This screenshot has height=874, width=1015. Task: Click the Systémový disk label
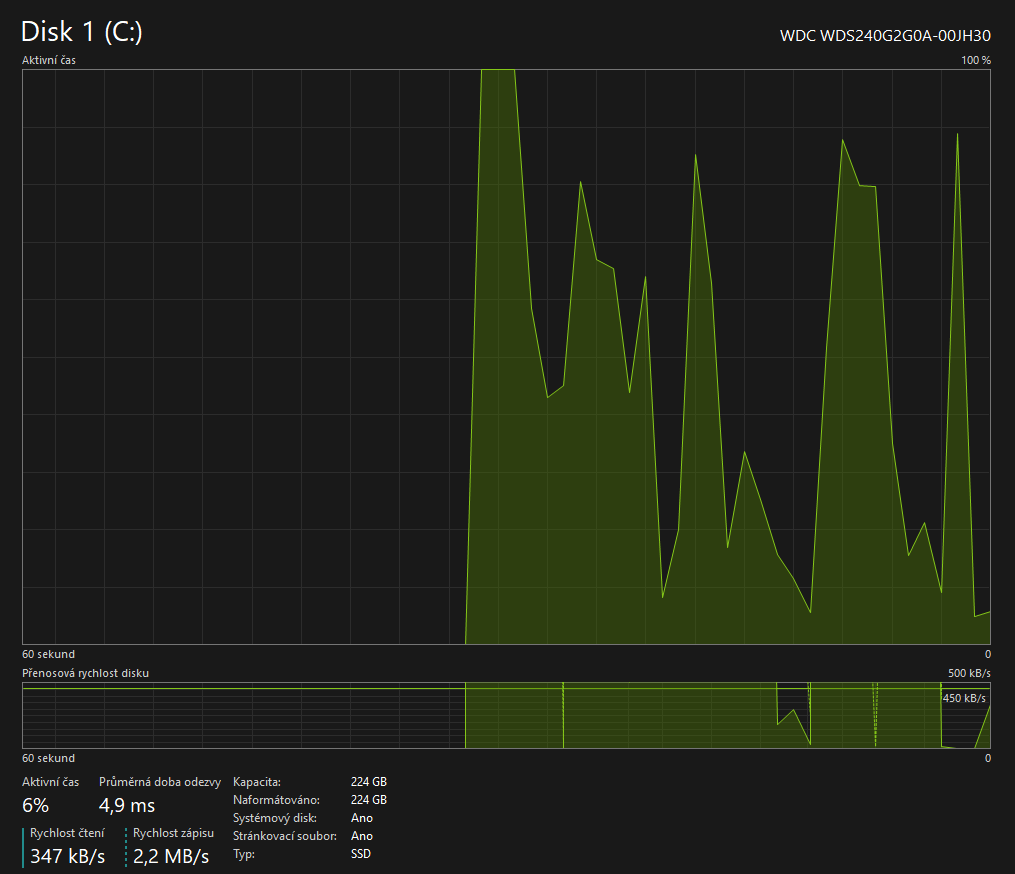273,818
